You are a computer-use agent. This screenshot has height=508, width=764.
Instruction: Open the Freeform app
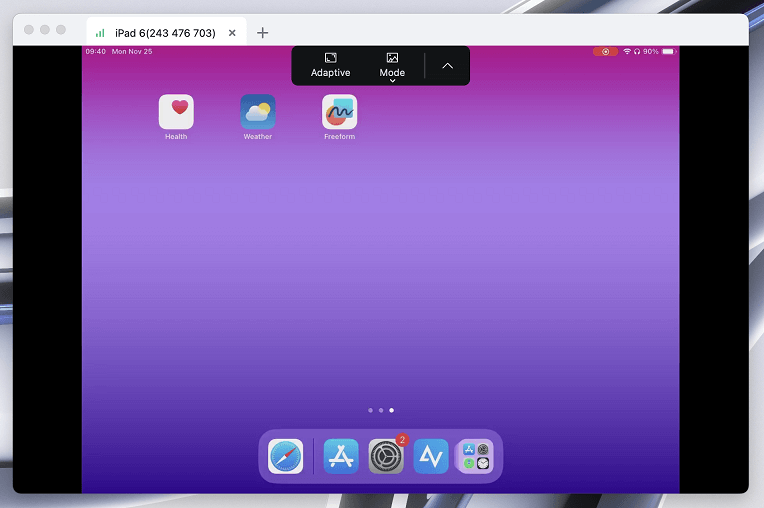pyautogui.click(x=340, y=112)
